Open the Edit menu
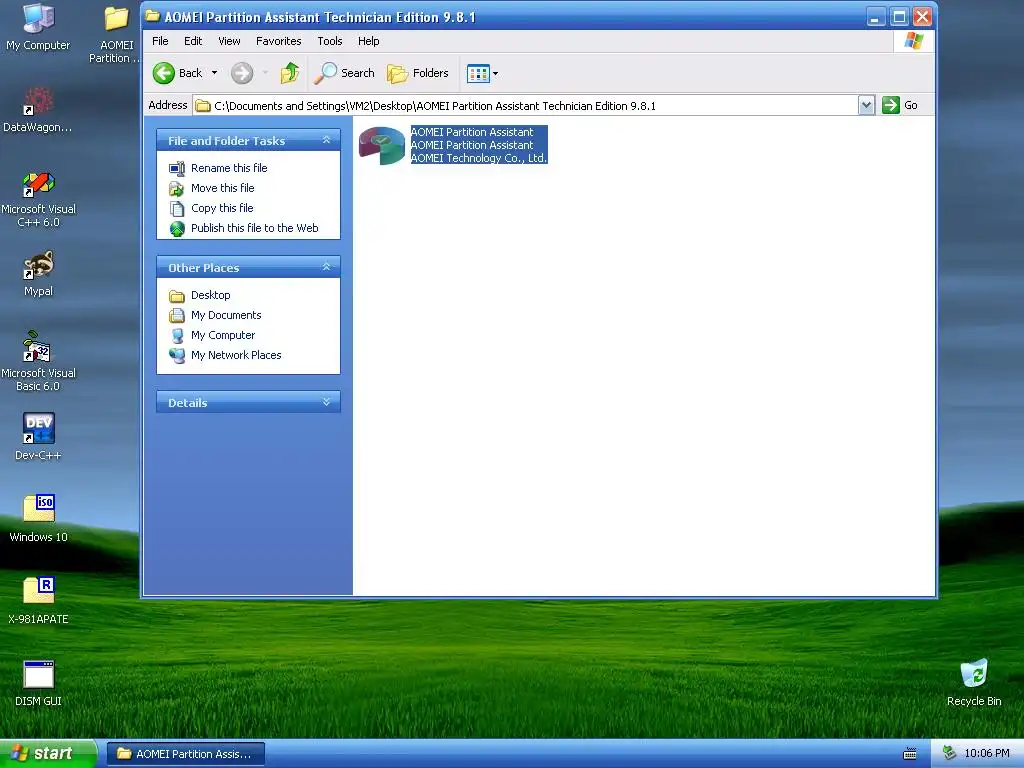The width and height of the screenshot is (1024, 768). point(193,41)
